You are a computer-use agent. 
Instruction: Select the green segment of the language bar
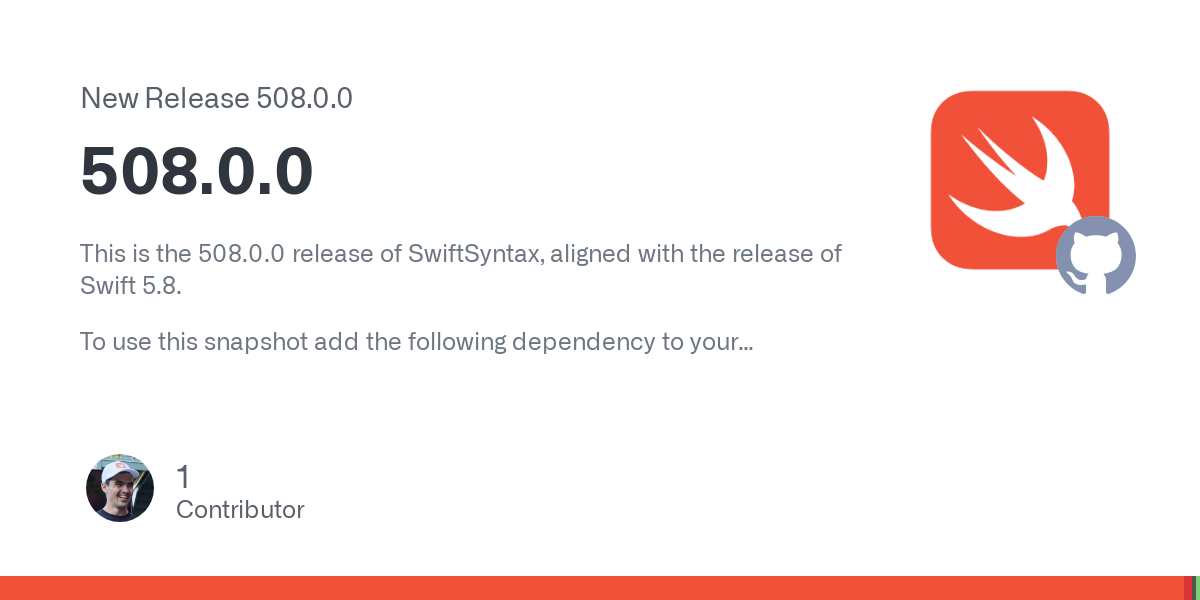(1198, 588)
